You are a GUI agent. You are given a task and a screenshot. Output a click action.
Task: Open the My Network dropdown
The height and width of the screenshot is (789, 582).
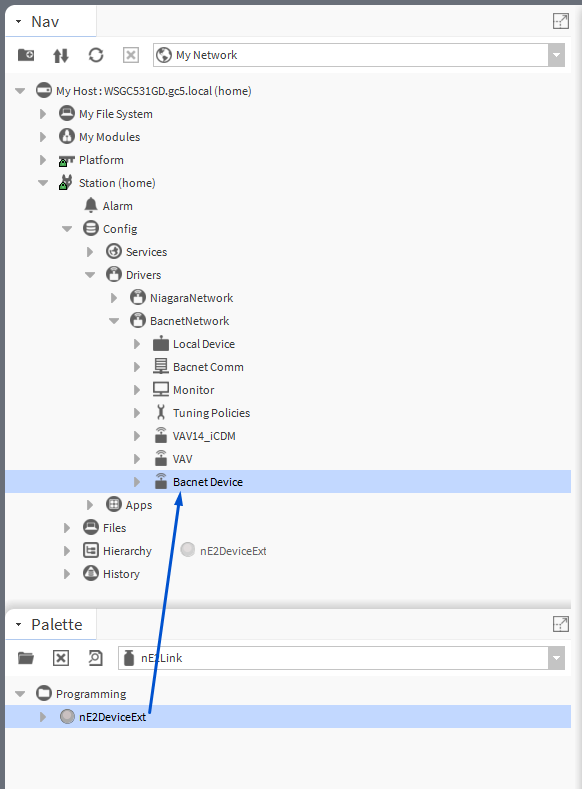point(556,55)
